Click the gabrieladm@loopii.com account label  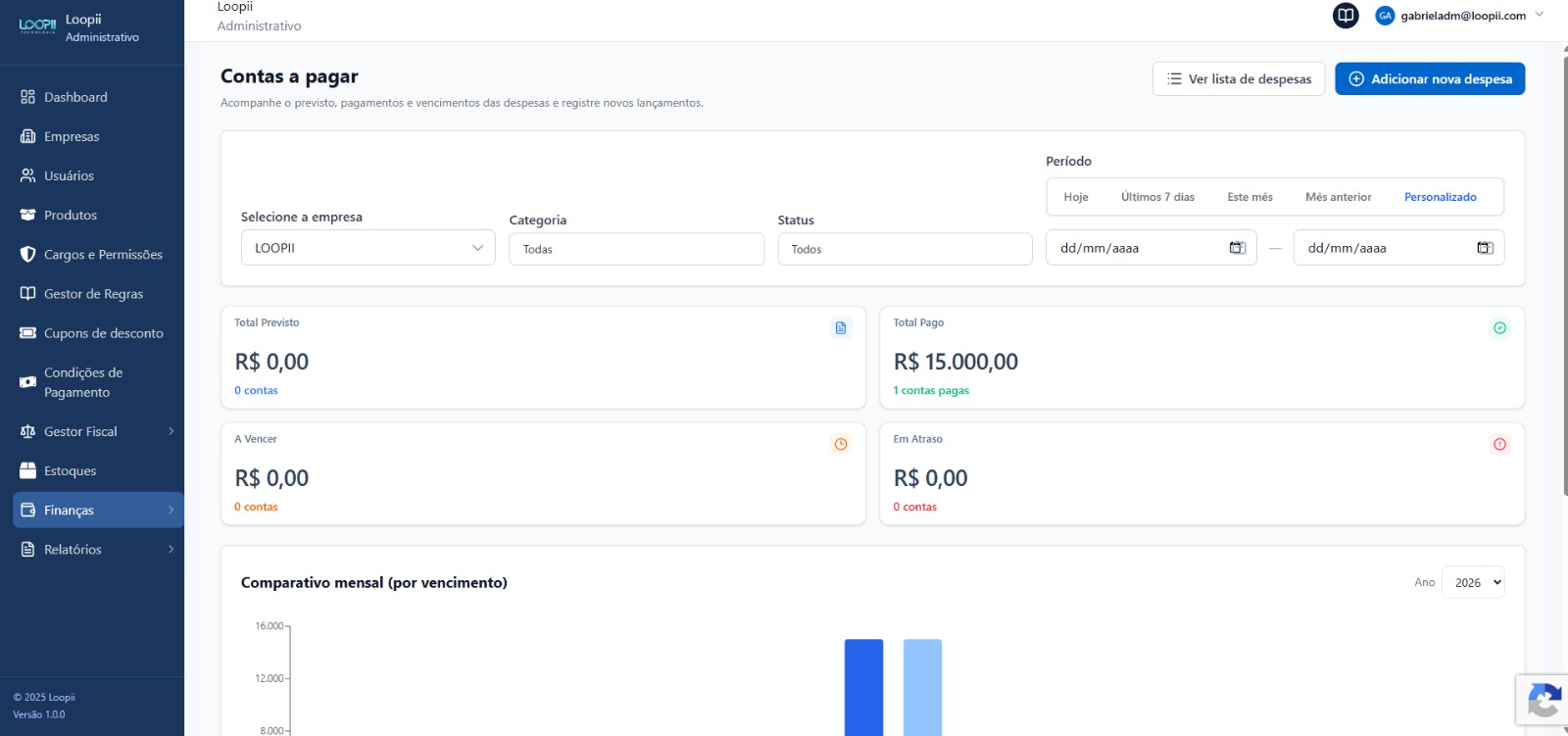(1463, 16)
